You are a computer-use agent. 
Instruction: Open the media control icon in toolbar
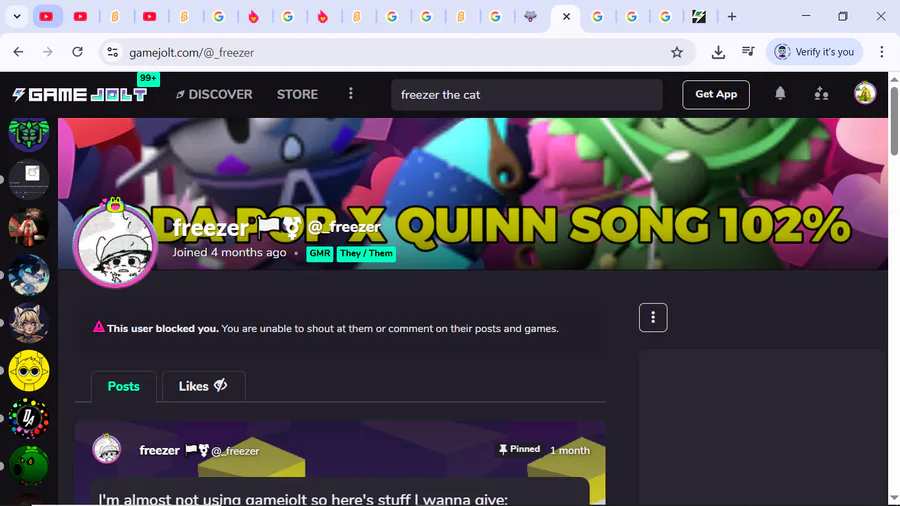(748, 52)
